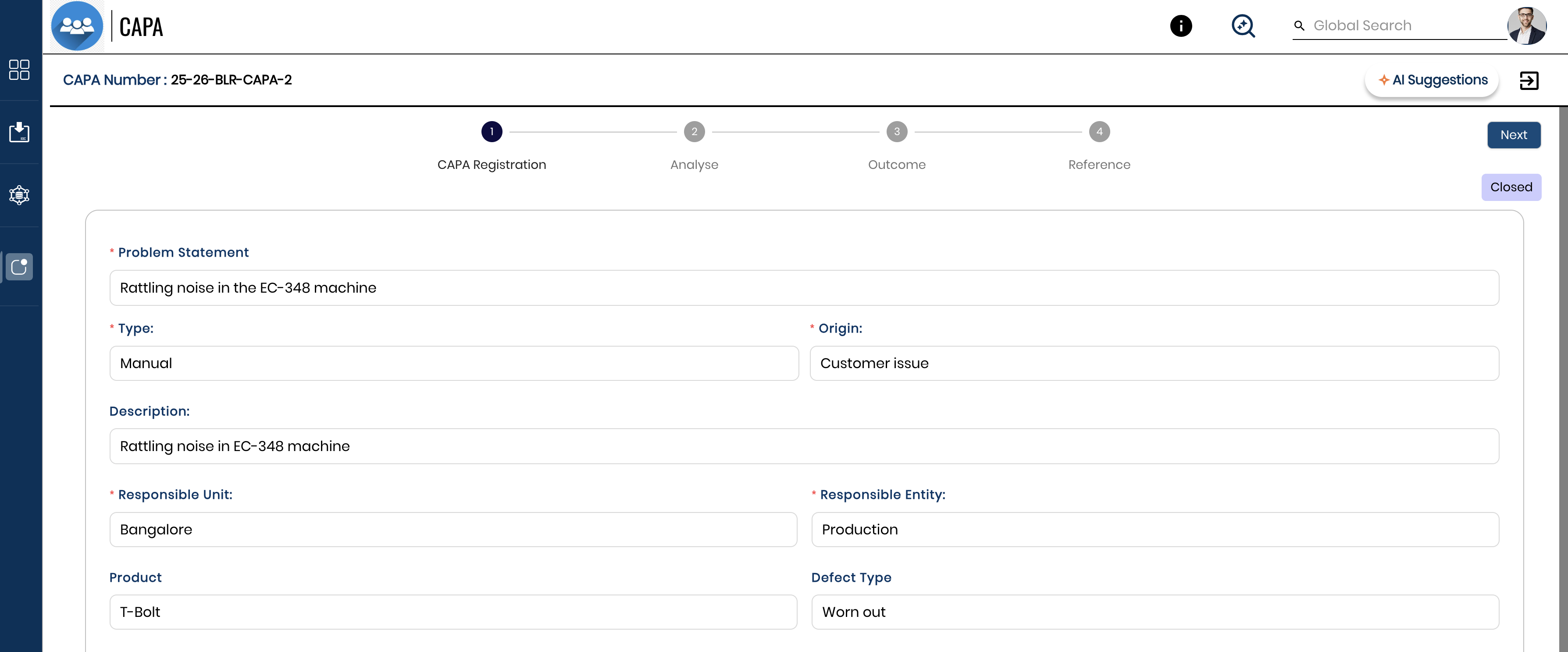Click the AI Suggestions button

pos(1432,80)
